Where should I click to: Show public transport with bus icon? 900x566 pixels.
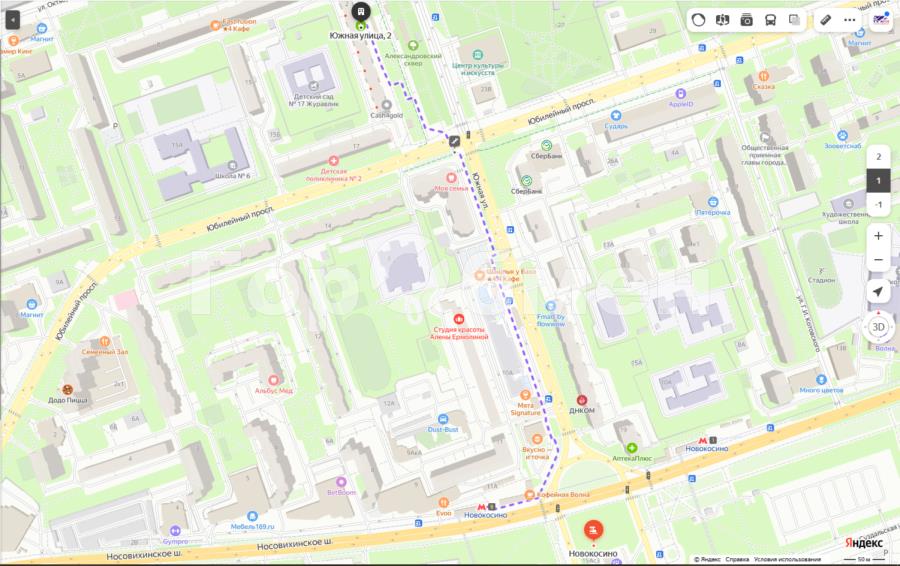771,19
